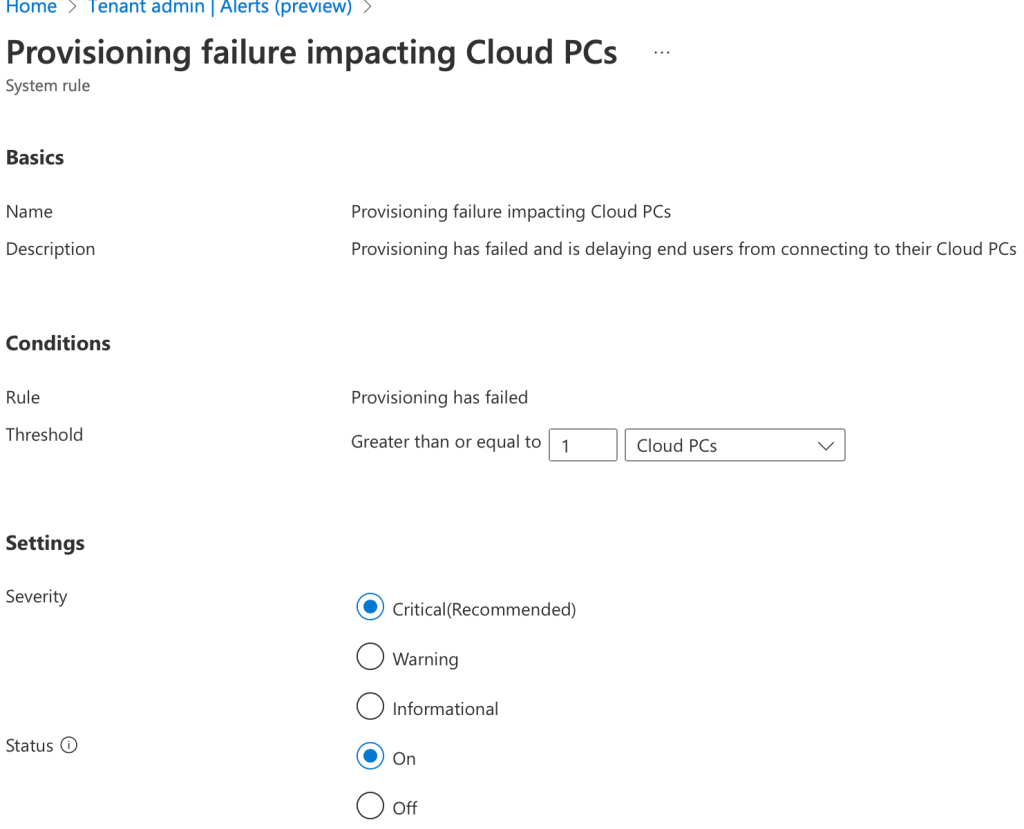Select Critical(Recommended) severity radio button
The width and height of the screenshot is (1024, 829).
370,608
